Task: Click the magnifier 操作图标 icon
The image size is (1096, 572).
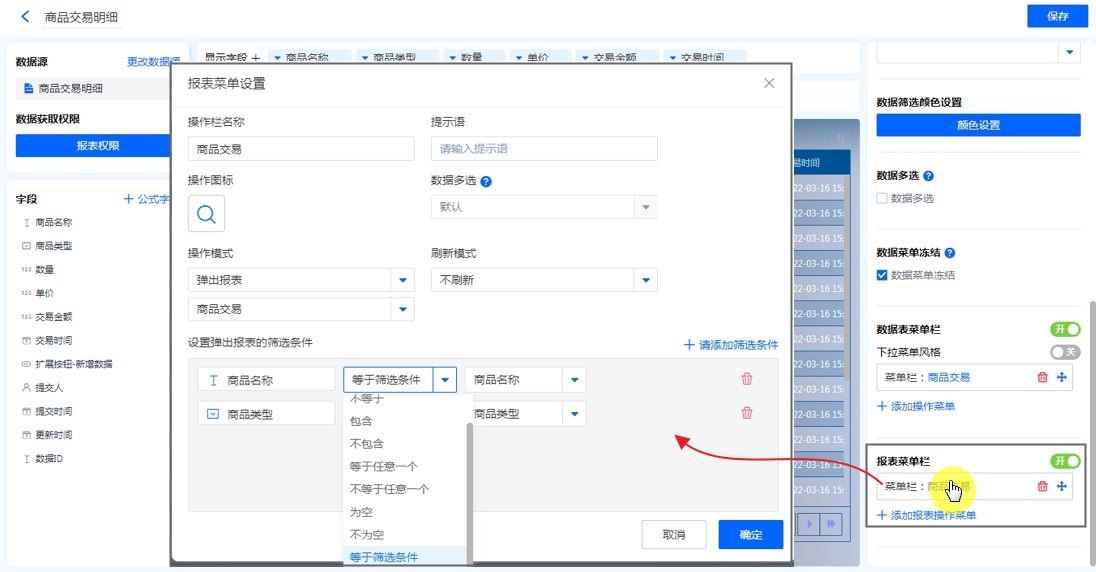Action: [206, 213]
